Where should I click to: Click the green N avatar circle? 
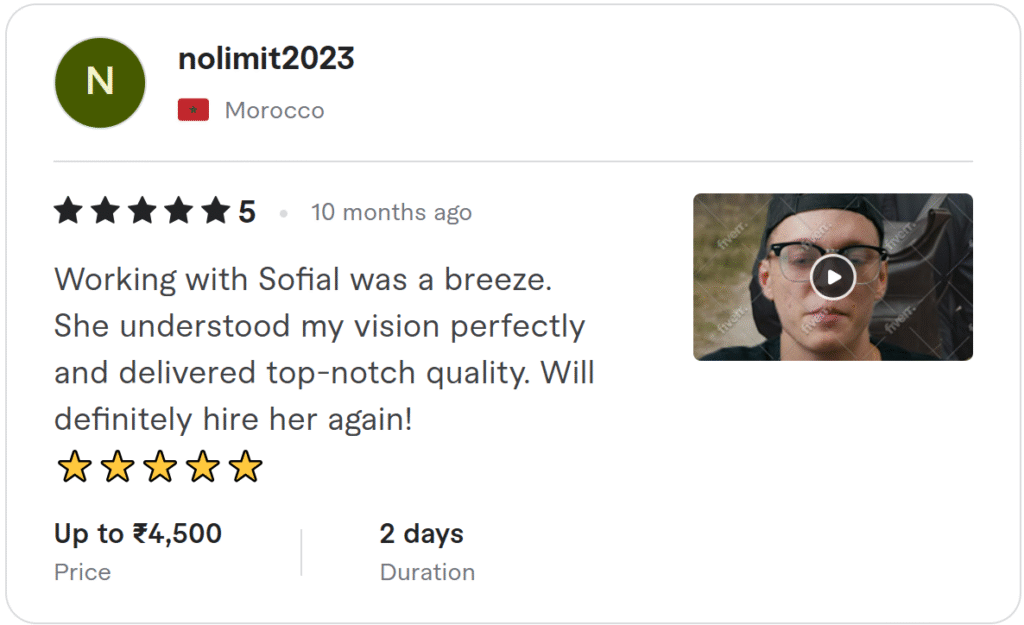pyautogui.click(x=100, y=82)
